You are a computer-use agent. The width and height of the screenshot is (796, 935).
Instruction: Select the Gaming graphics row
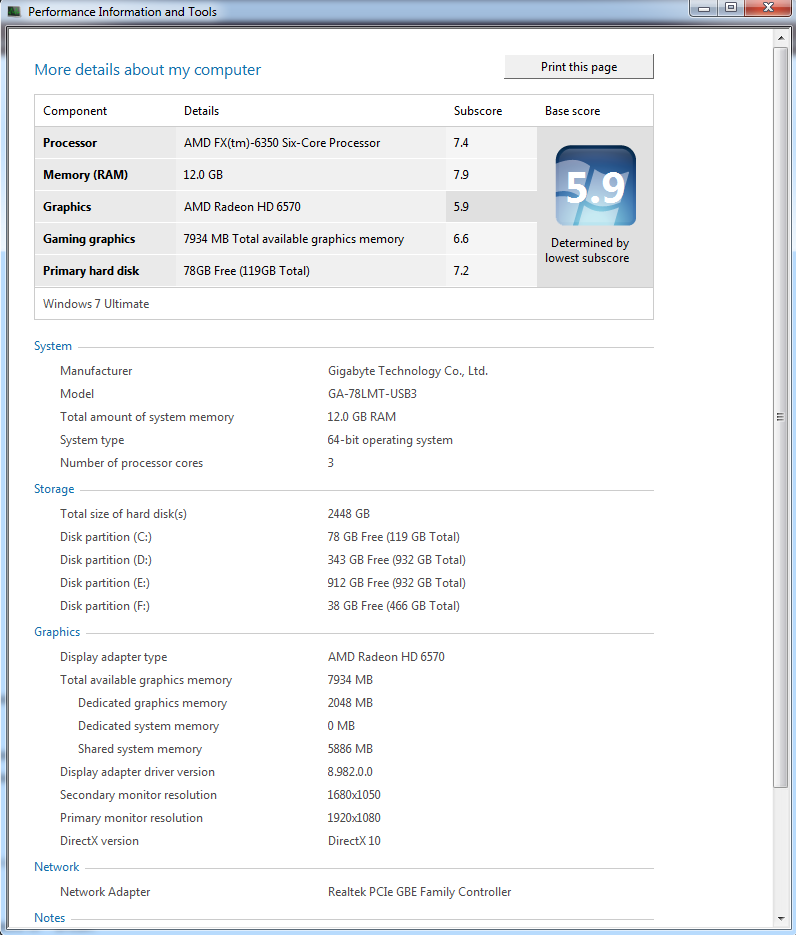240,239
